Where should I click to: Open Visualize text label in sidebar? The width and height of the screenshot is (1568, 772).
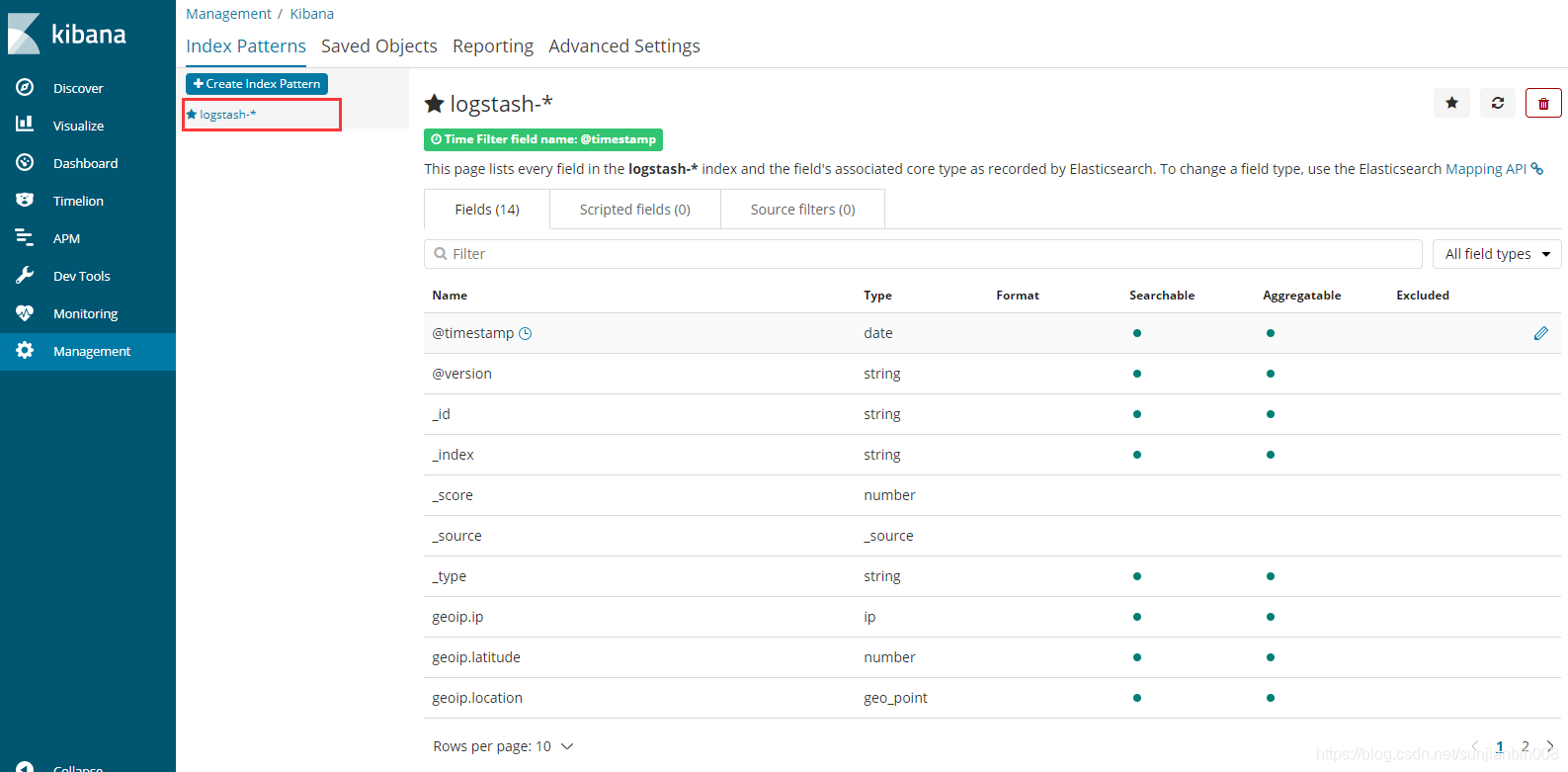(x=78, y=126)
